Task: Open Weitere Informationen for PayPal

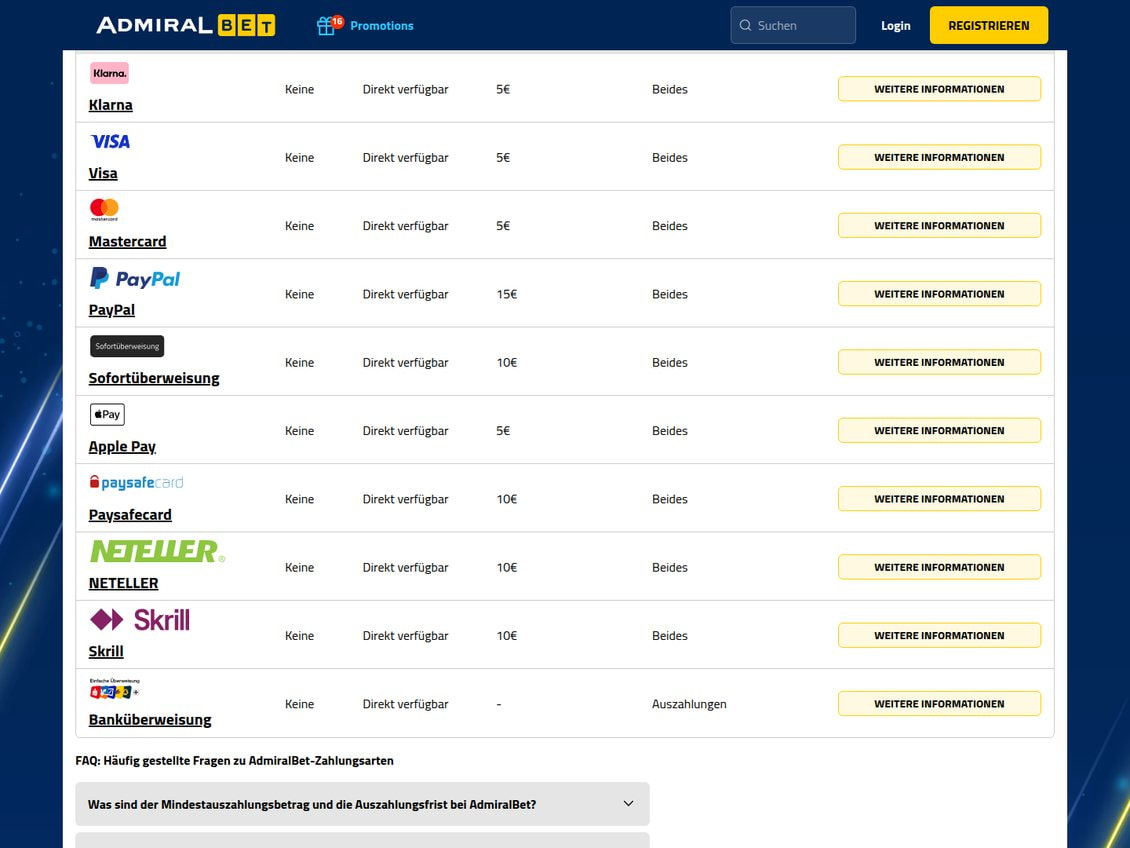Action: coord(939,294)
